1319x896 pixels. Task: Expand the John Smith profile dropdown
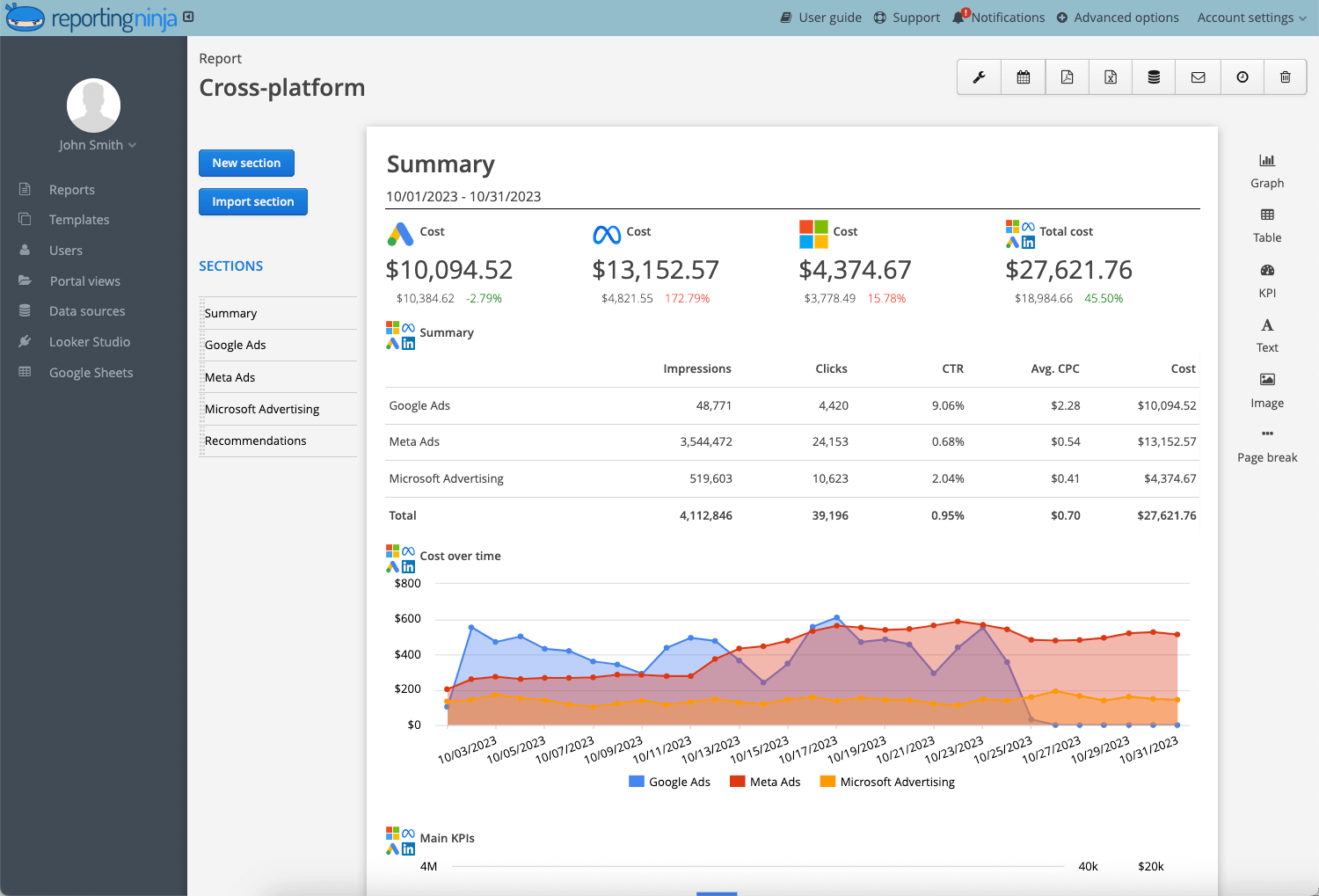coord(97,145)
